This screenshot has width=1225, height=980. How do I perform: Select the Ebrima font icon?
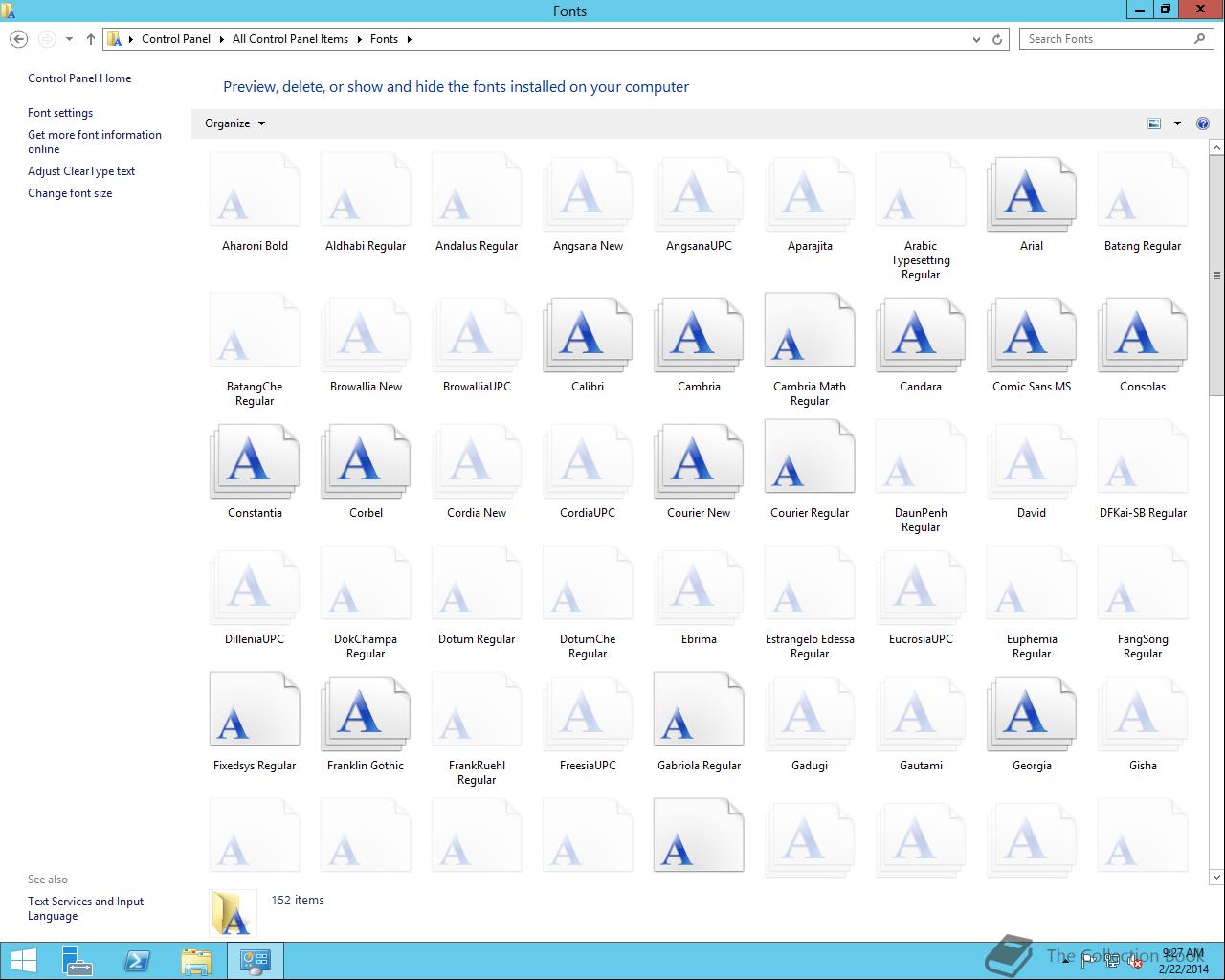(x=699, y=589)
